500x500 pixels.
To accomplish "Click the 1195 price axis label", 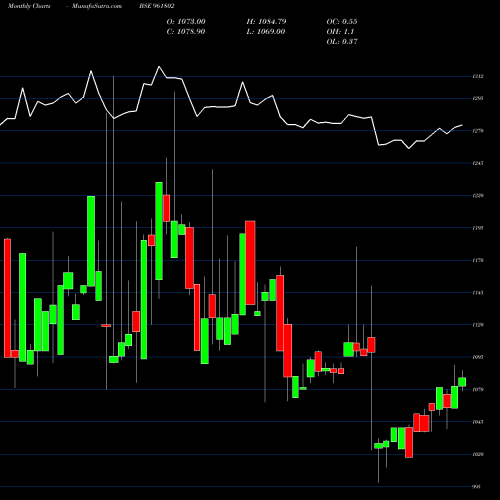I will tap(478, 228).
